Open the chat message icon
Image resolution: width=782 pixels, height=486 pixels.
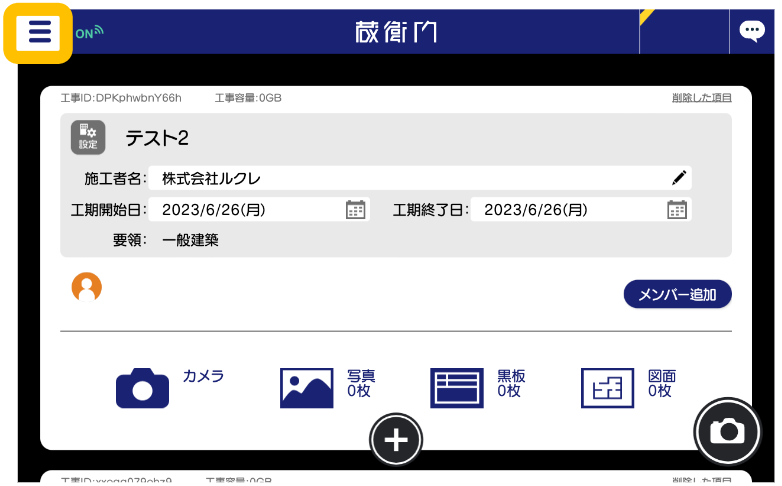(x=752, y=31)
